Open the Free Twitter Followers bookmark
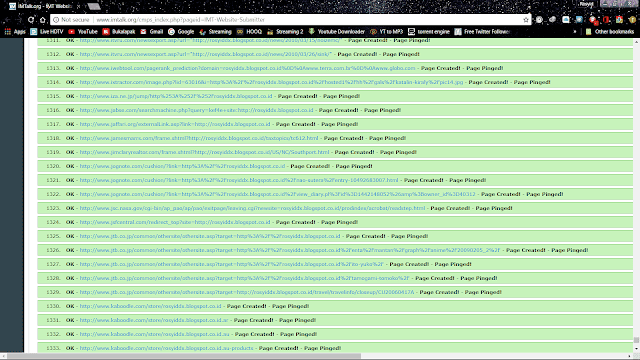 point(482,31)
